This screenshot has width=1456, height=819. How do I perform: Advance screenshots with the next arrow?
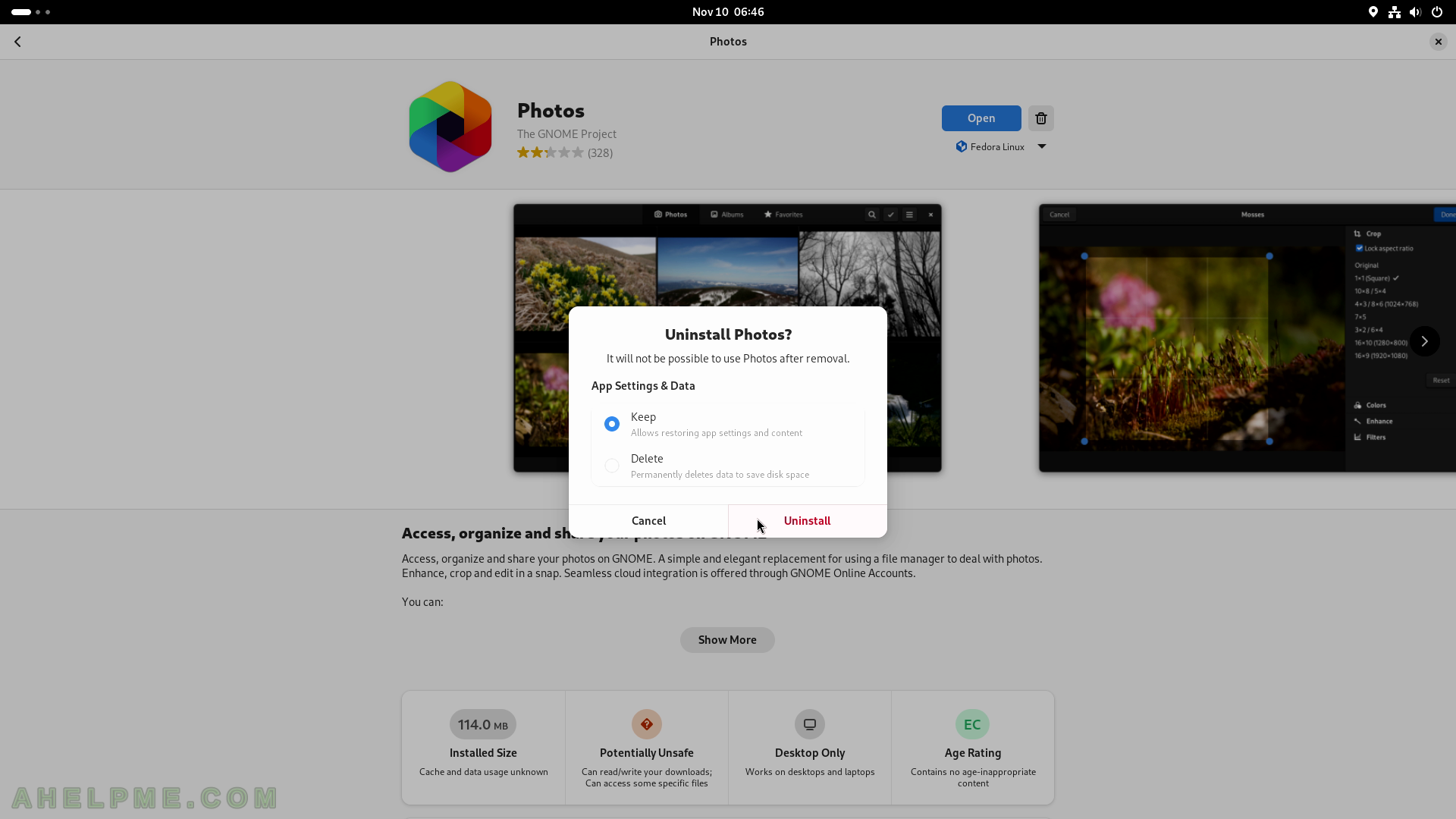coord(1424,341)
